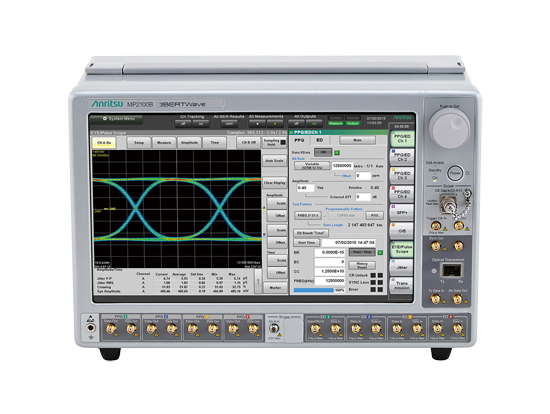The height and width of the screenshot is (414, 550).
Task: Open the Variable bit rate selector
Action: [312, 166]
